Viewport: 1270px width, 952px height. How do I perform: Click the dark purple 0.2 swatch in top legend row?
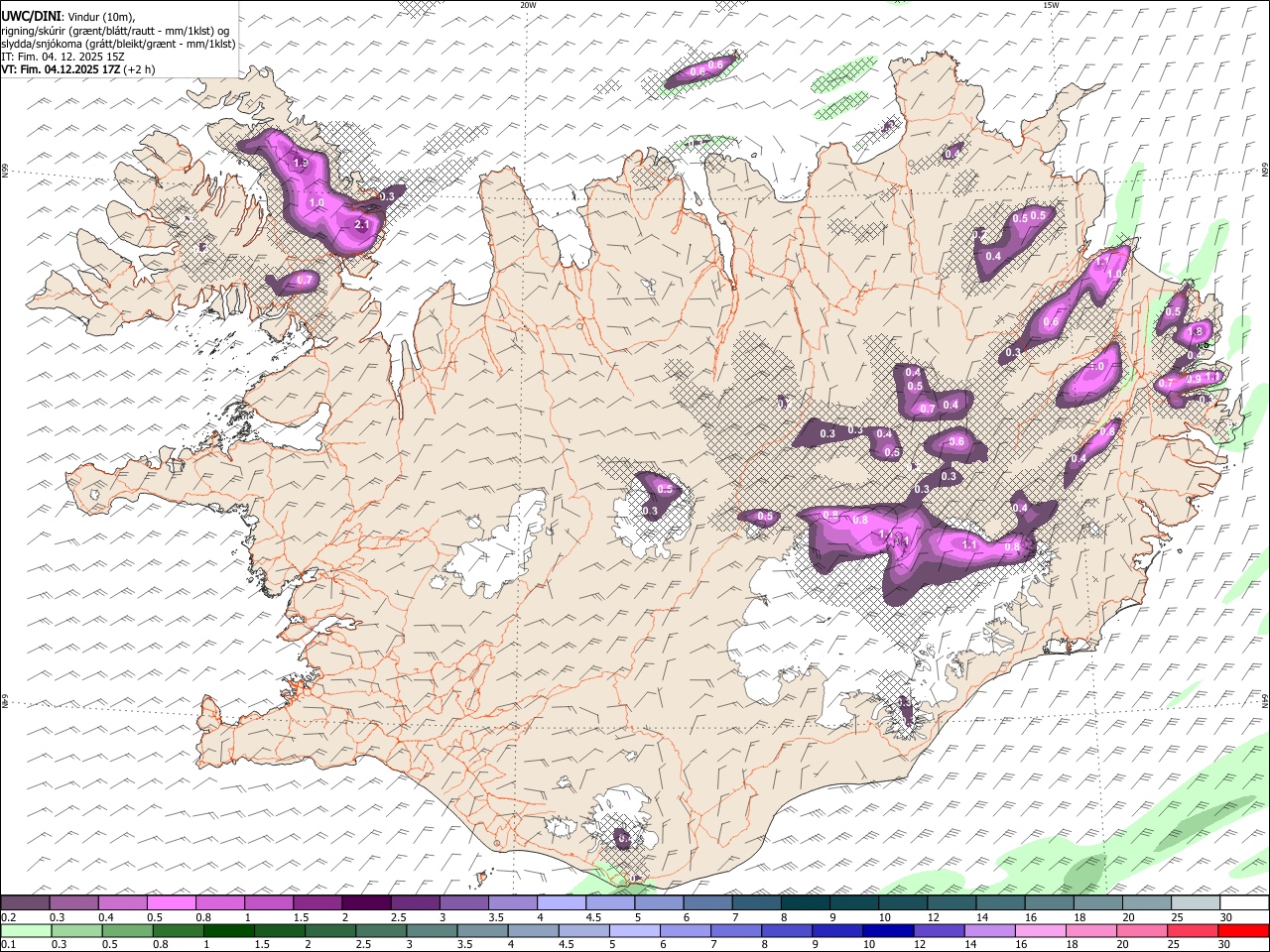(25, 903)
